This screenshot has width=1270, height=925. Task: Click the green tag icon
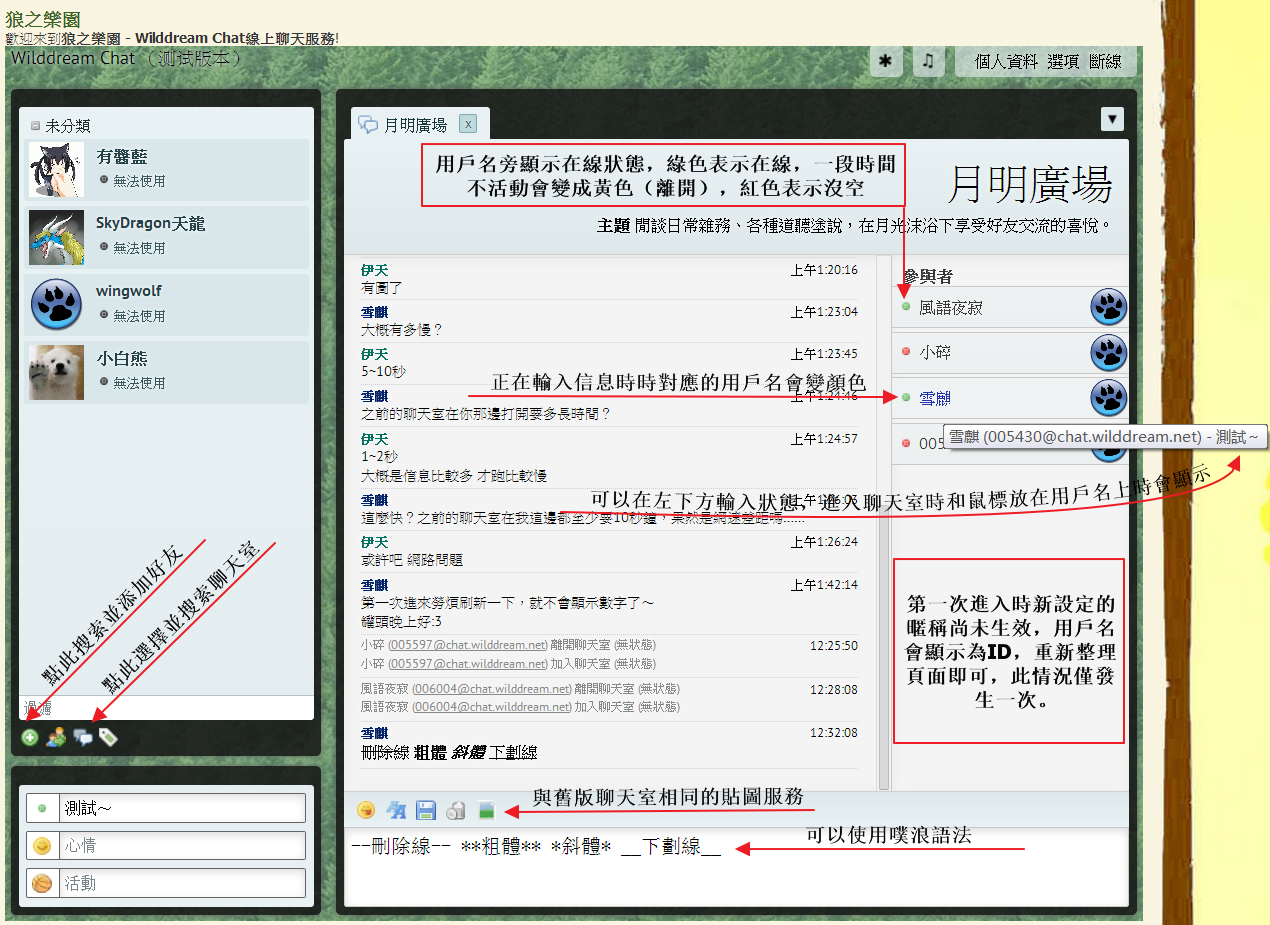(108, 738)
